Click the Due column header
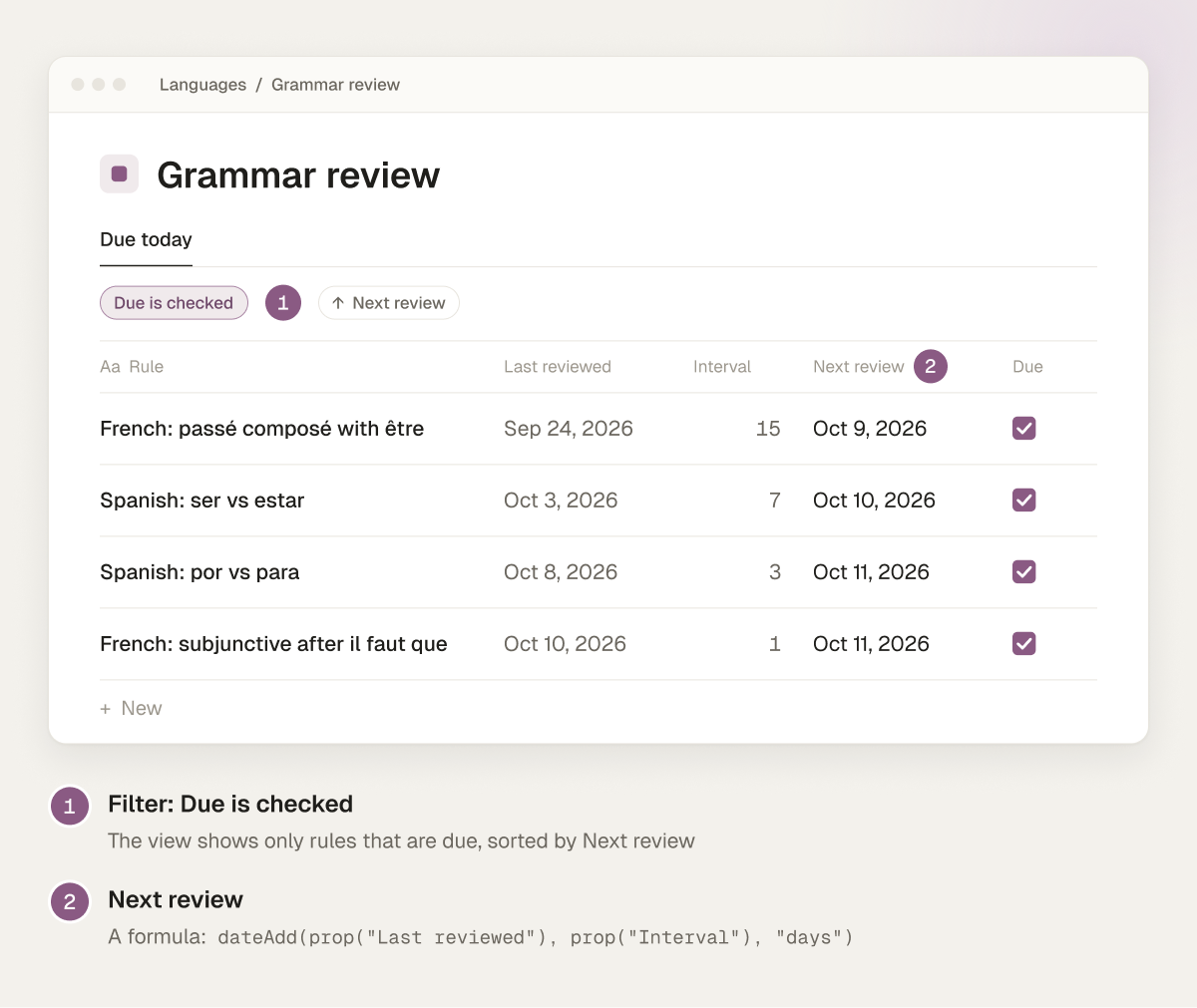 point(1027,367)
